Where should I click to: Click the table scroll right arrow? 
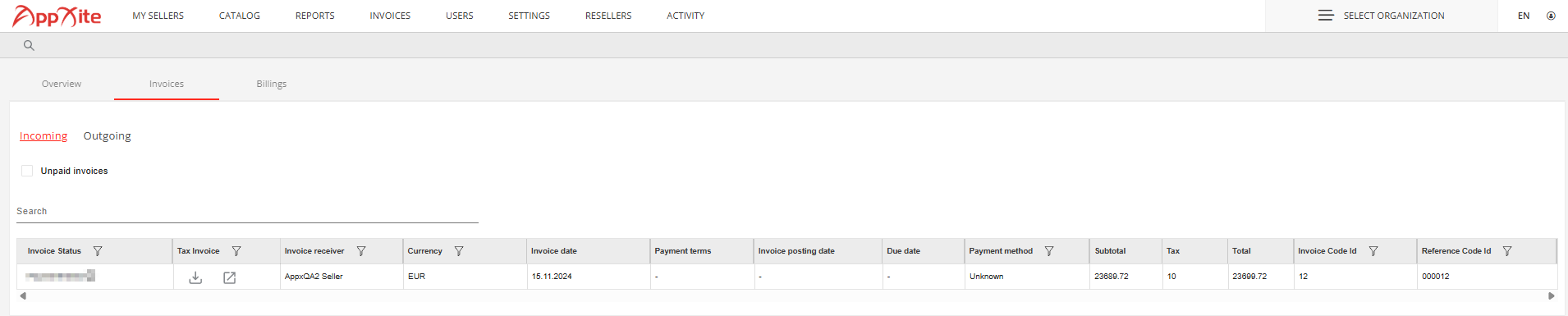click(x=1552, y=296)
